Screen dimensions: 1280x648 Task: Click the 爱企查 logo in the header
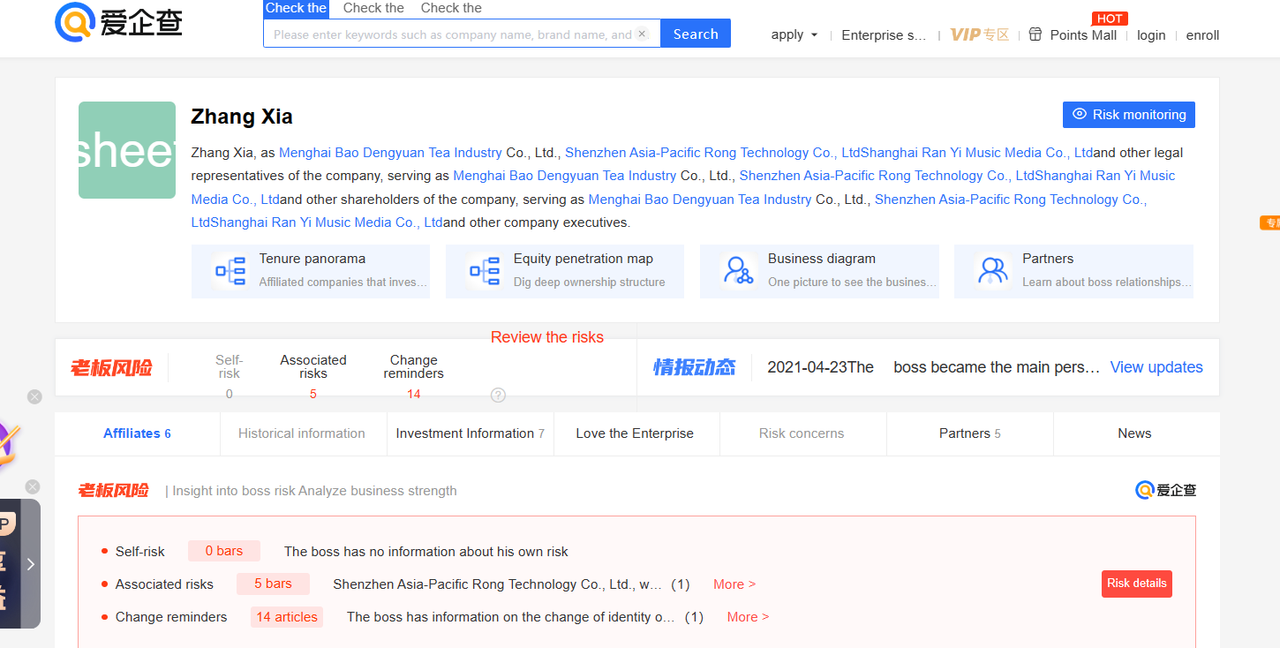tap(119, 21)
